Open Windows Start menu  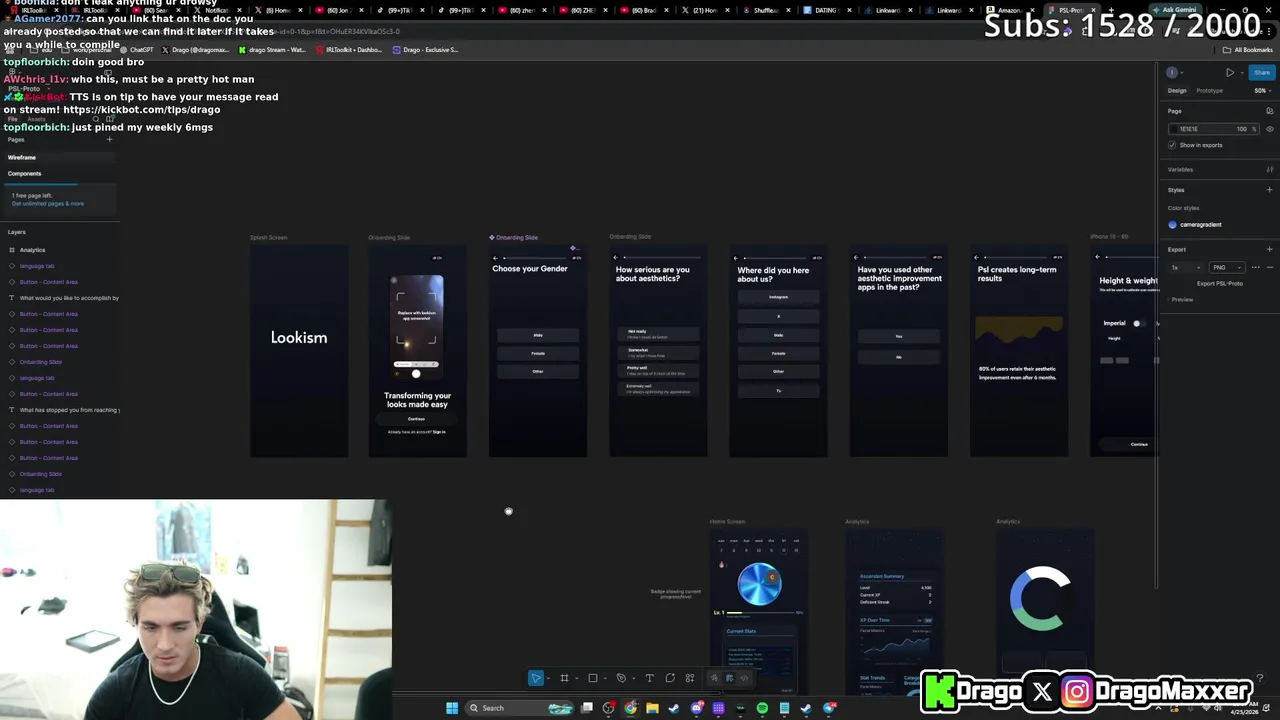452,708
